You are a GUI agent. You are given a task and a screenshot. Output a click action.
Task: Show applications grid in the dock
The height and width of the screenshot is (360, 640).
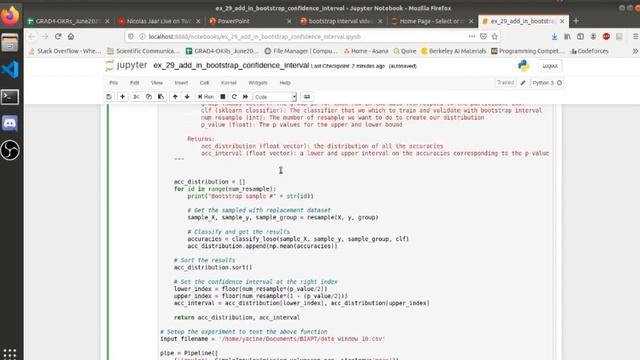10,353
